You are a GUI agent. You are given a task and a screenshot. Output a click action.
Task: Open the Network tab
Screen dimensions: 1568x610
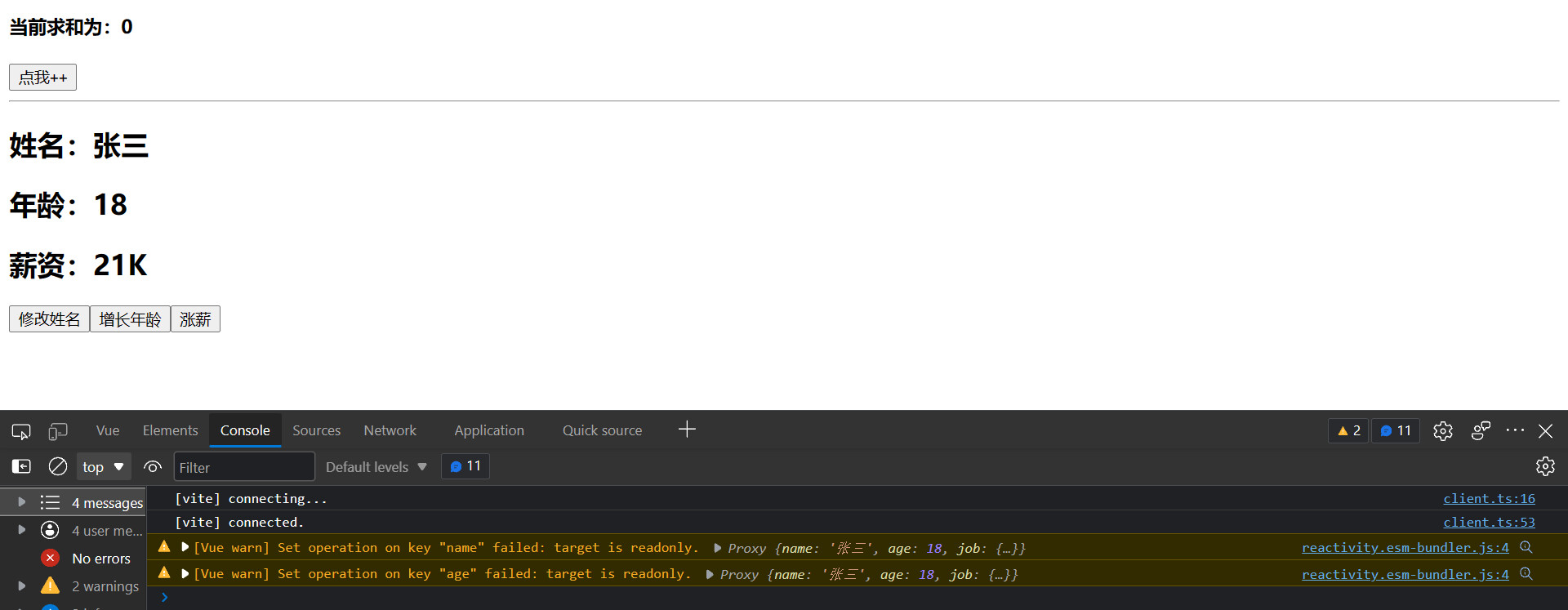point(390,430)
